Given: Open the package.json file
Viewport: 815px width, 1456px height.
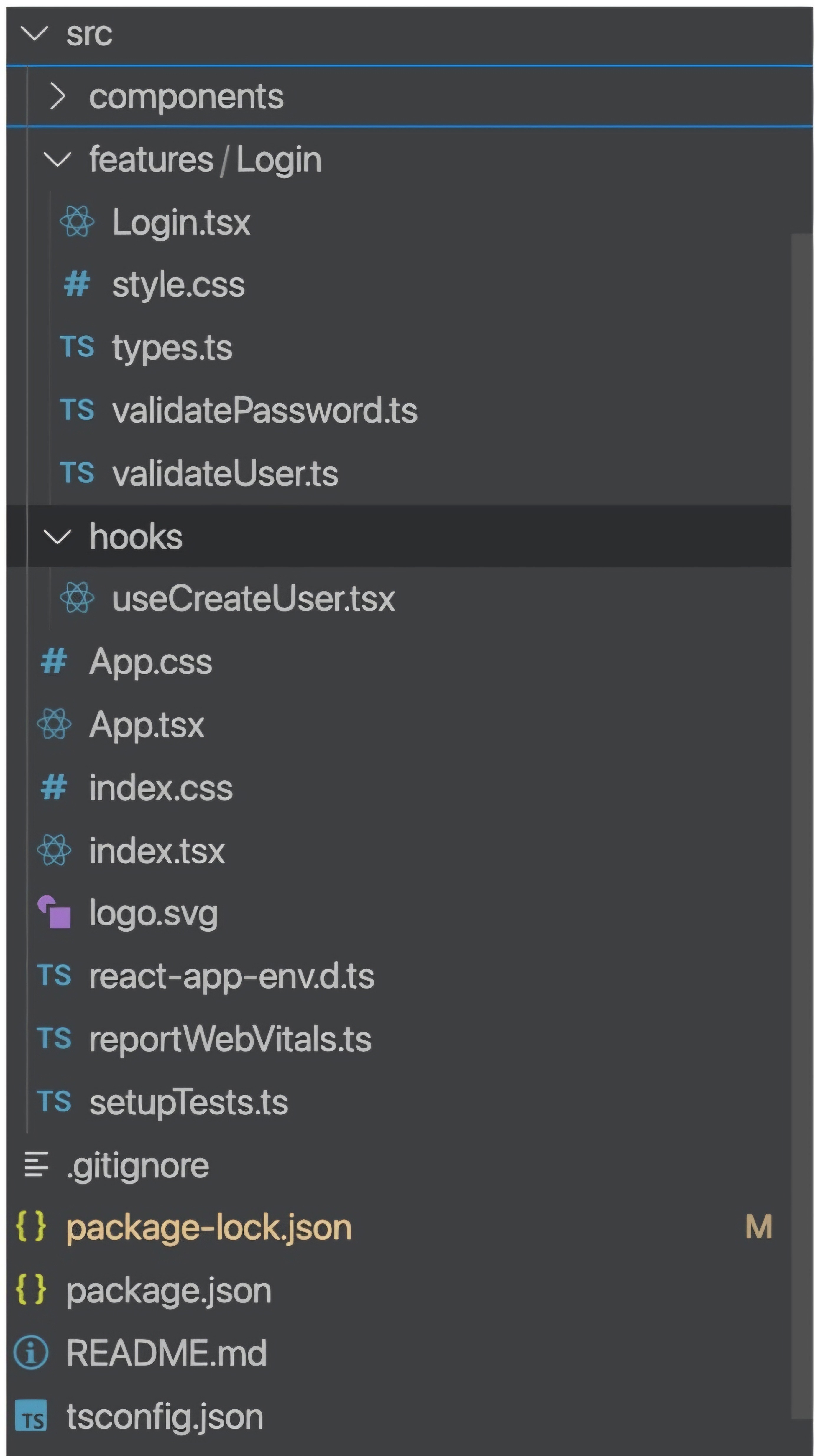Looking at the screenshot, I should point(169,1292).
